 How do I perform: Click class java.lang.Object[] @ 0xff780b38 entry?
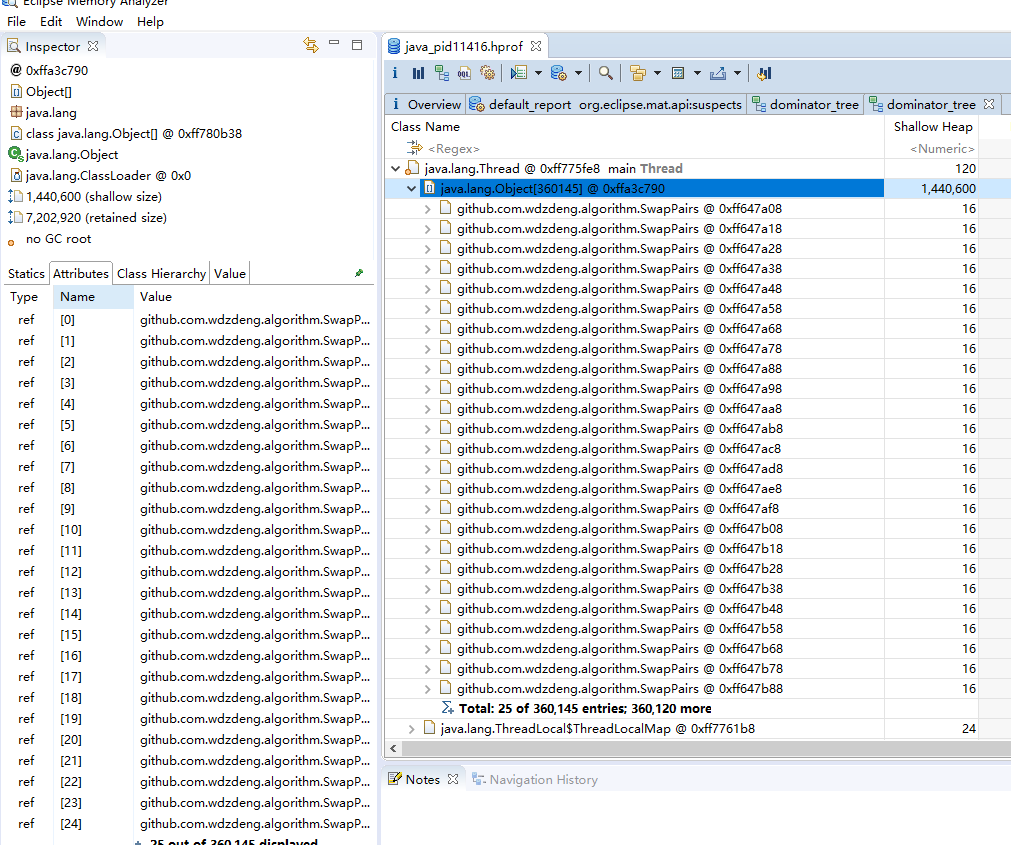click(126, 133)
